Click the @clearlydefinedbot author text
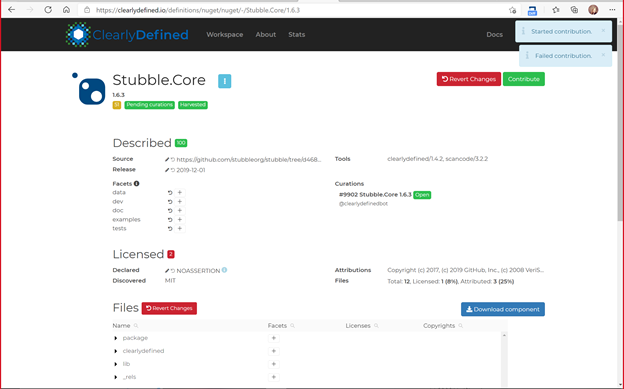Image resolution: width=624 pixels, height=389 pixels. [363, 203]
